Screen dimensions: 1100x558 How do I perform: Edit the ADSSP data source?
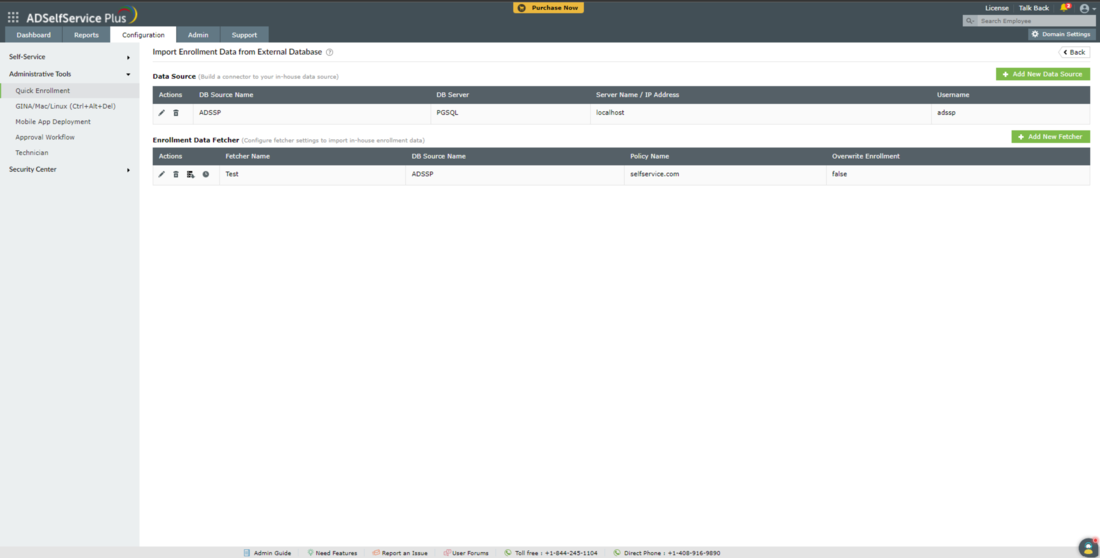coord(162,113)
